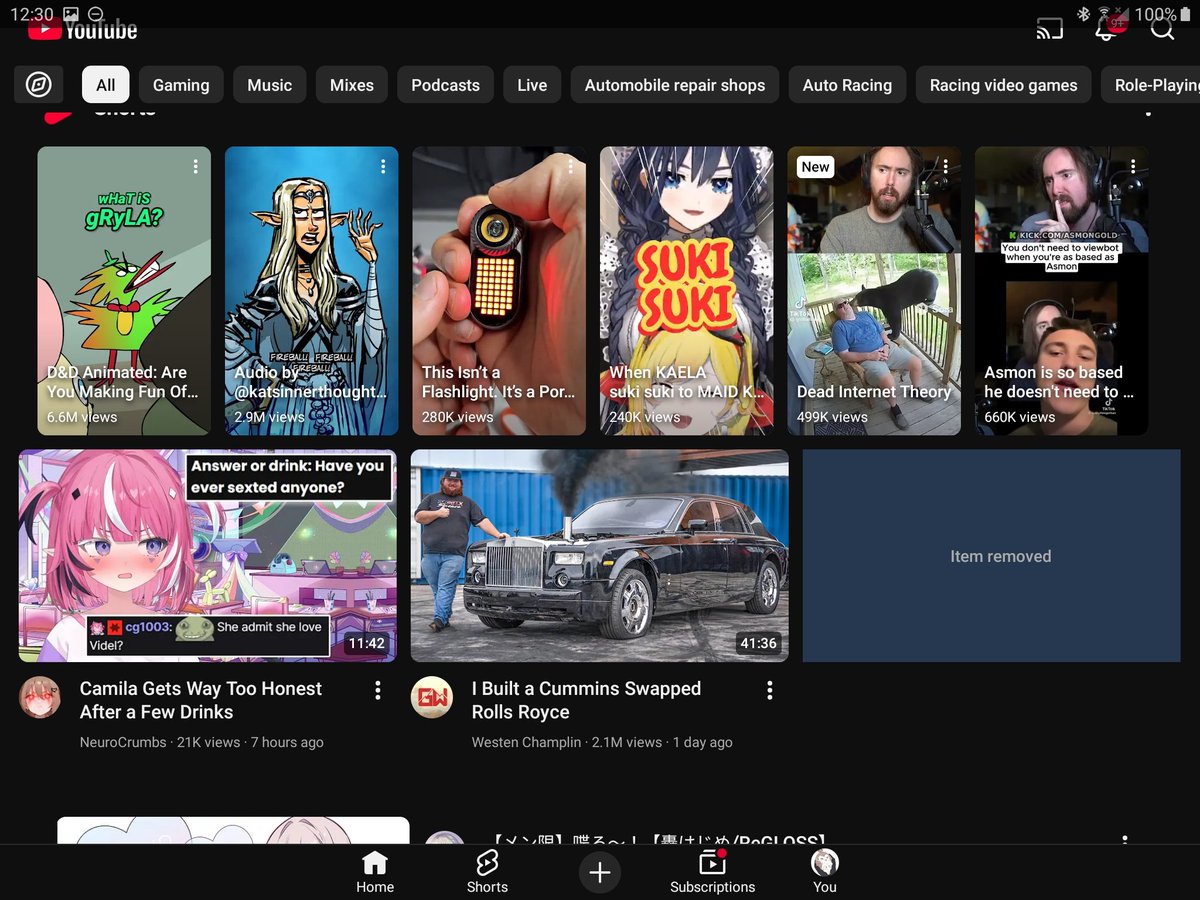This screenshot has width=1200, height=900.
Task: Open Westen Champlin channel avatar
Action: point(432,697)
